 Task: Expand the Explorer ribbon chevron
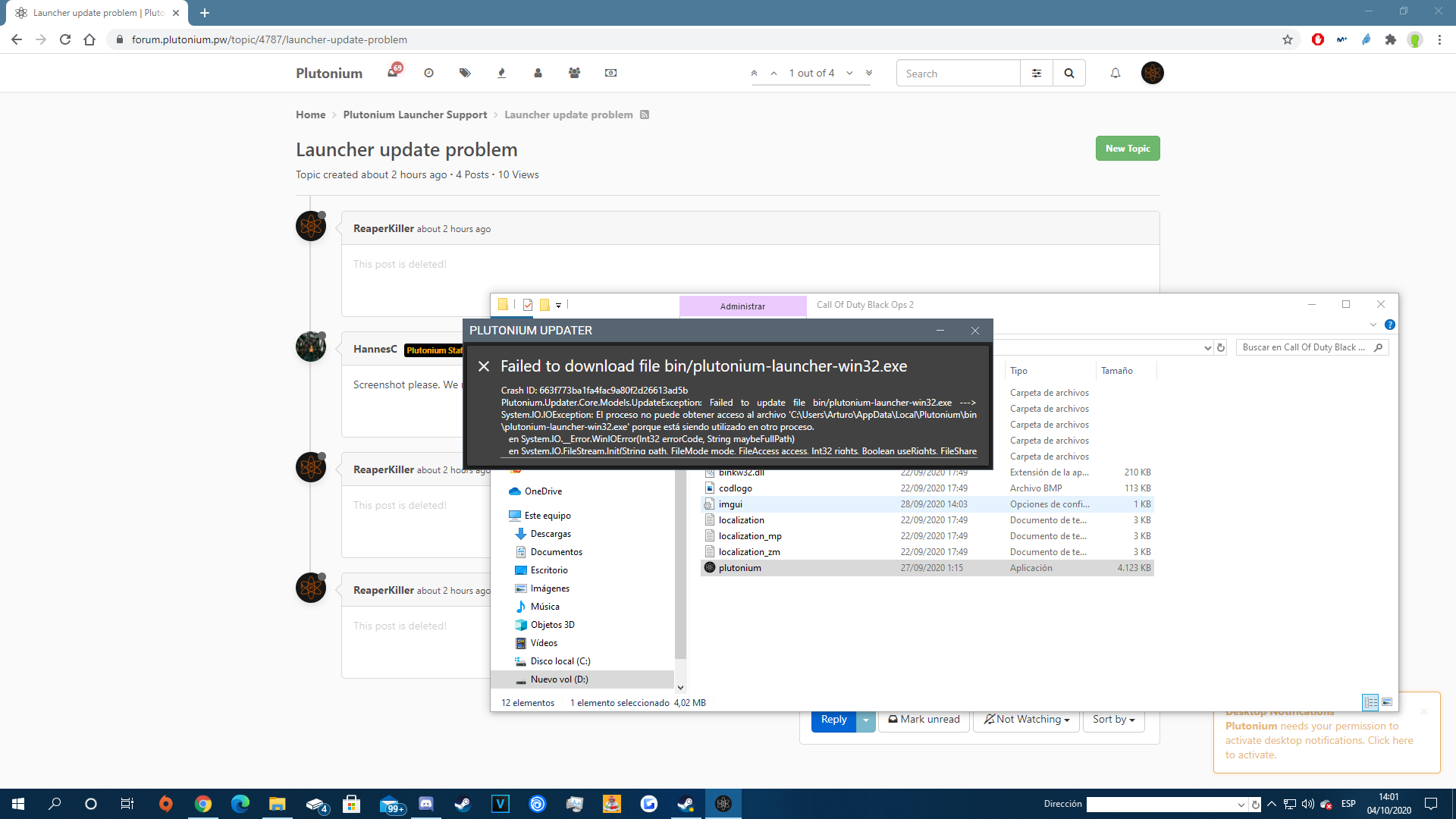1373,325
